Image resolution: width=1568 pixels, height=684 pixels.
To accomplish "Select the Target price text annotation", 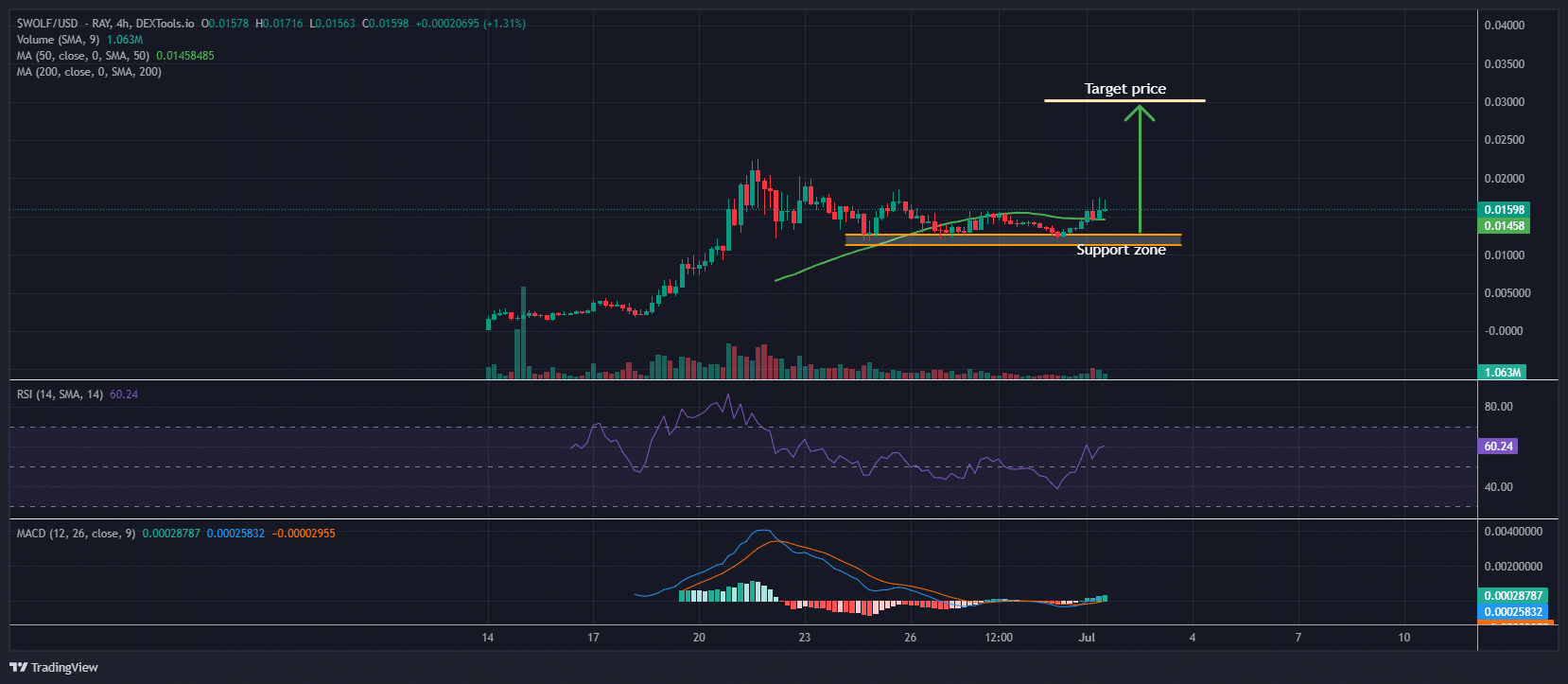I will pyautogui.click(x=1125, y=89).
